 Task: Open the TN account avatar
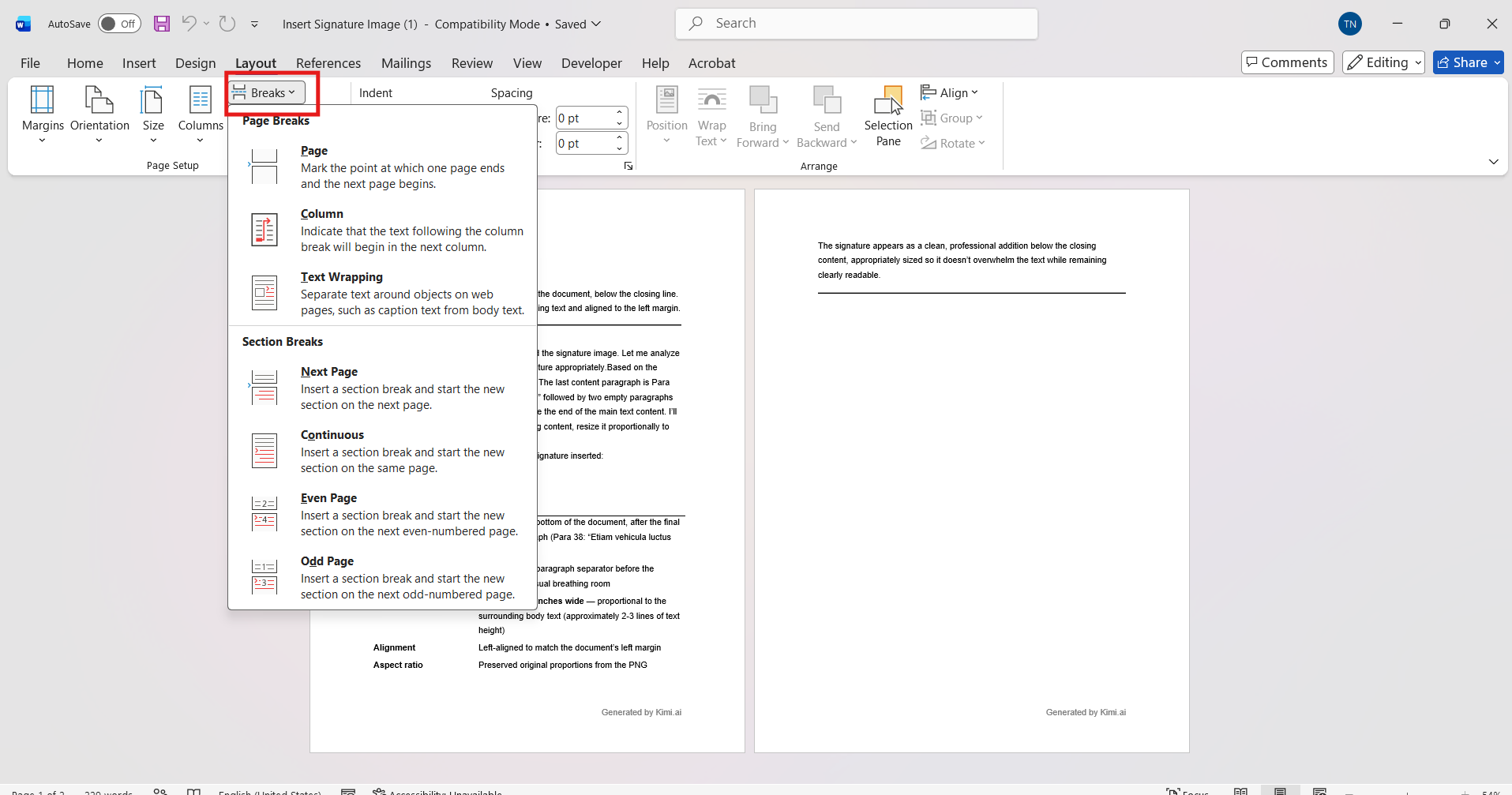(x=1350, y=24)
